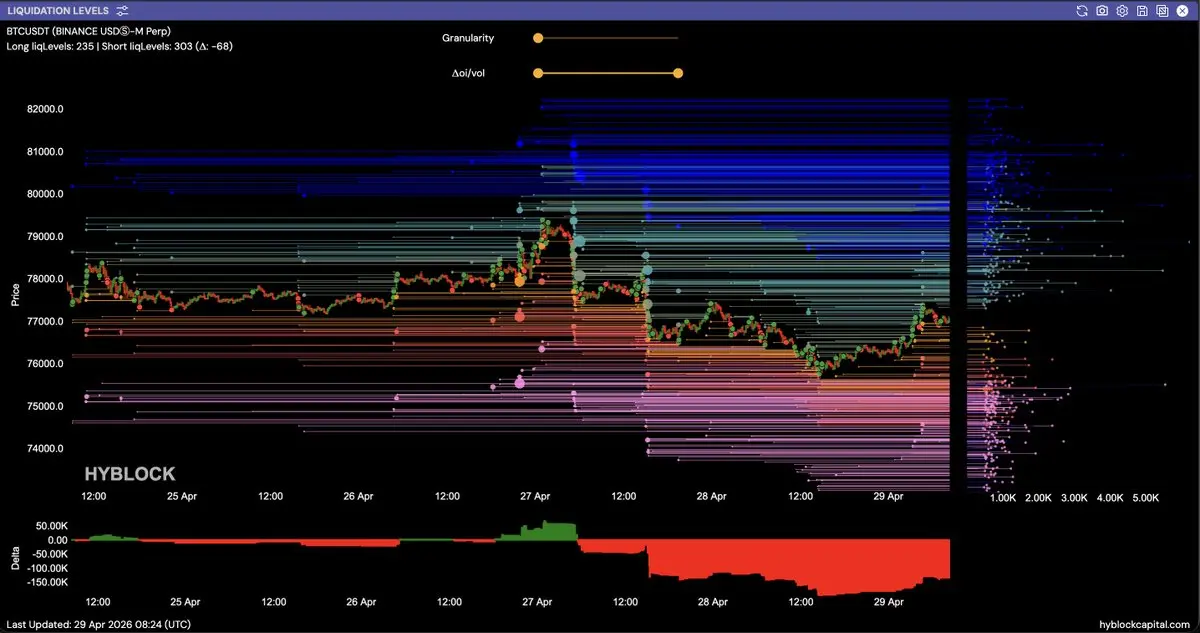Click the 25 Apr label on main chart
The height and width of the screenshot is (633, 1200).
point(182,496)
